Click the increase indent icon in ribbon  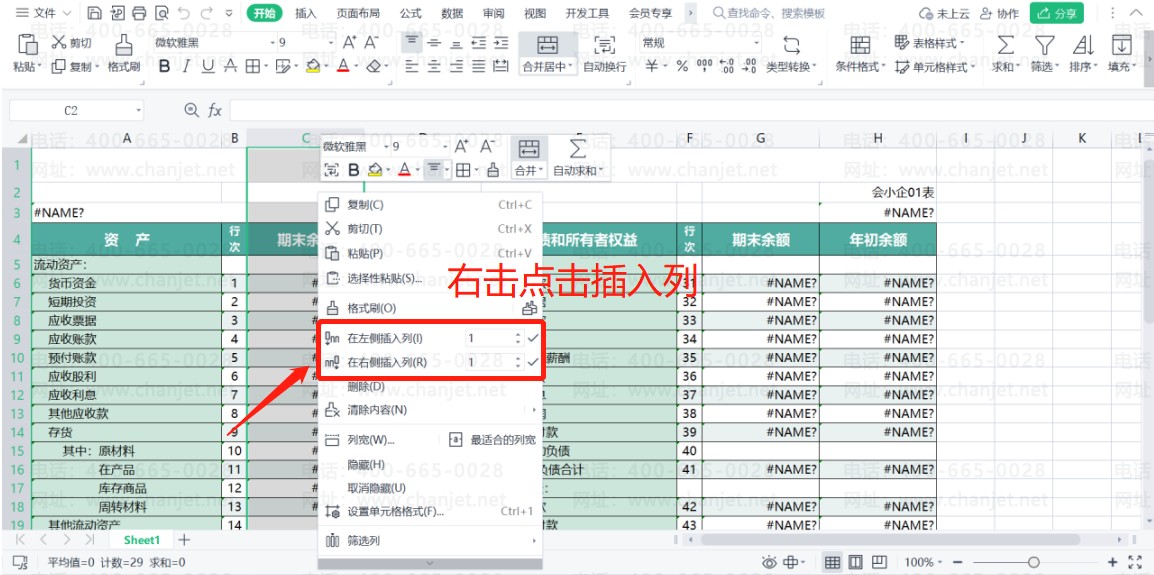500,43
